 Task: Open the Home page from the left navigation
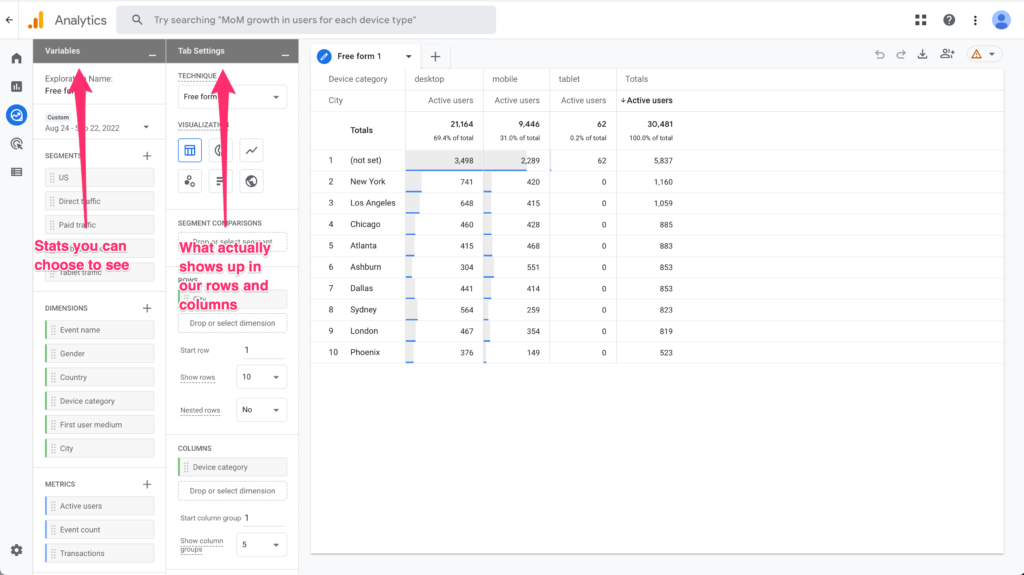16,58
